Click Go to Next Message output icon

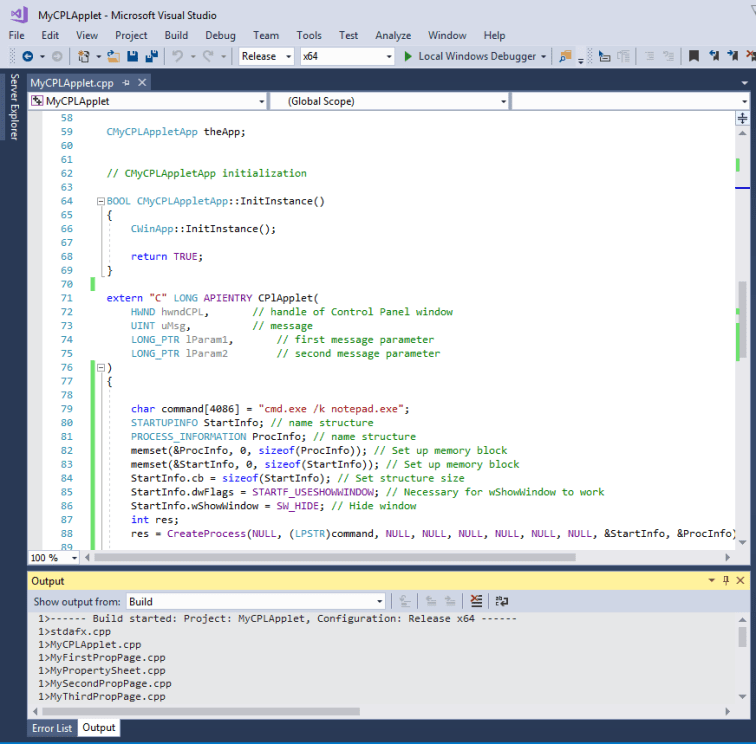tap(450, 601)
